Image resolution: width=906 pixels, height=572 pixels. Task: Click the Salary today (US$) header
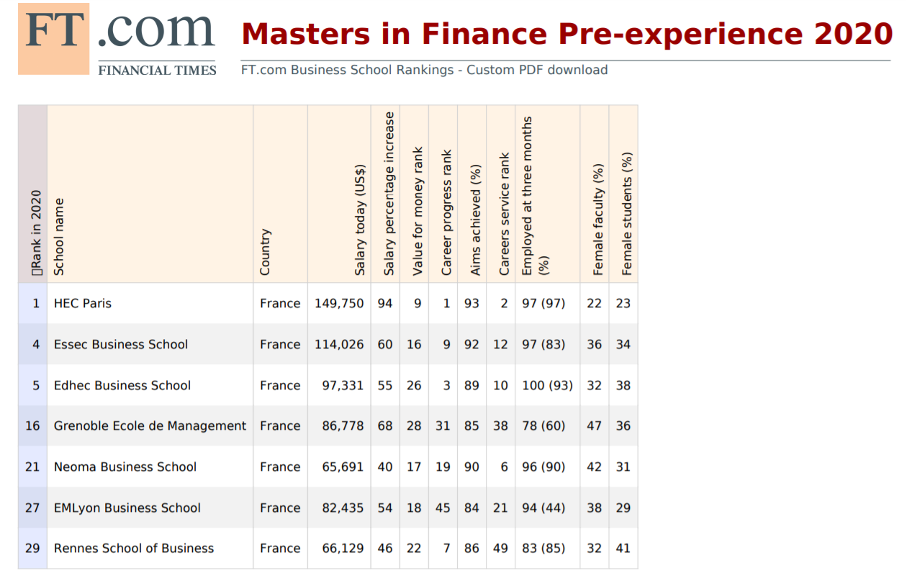coord(359,220)
